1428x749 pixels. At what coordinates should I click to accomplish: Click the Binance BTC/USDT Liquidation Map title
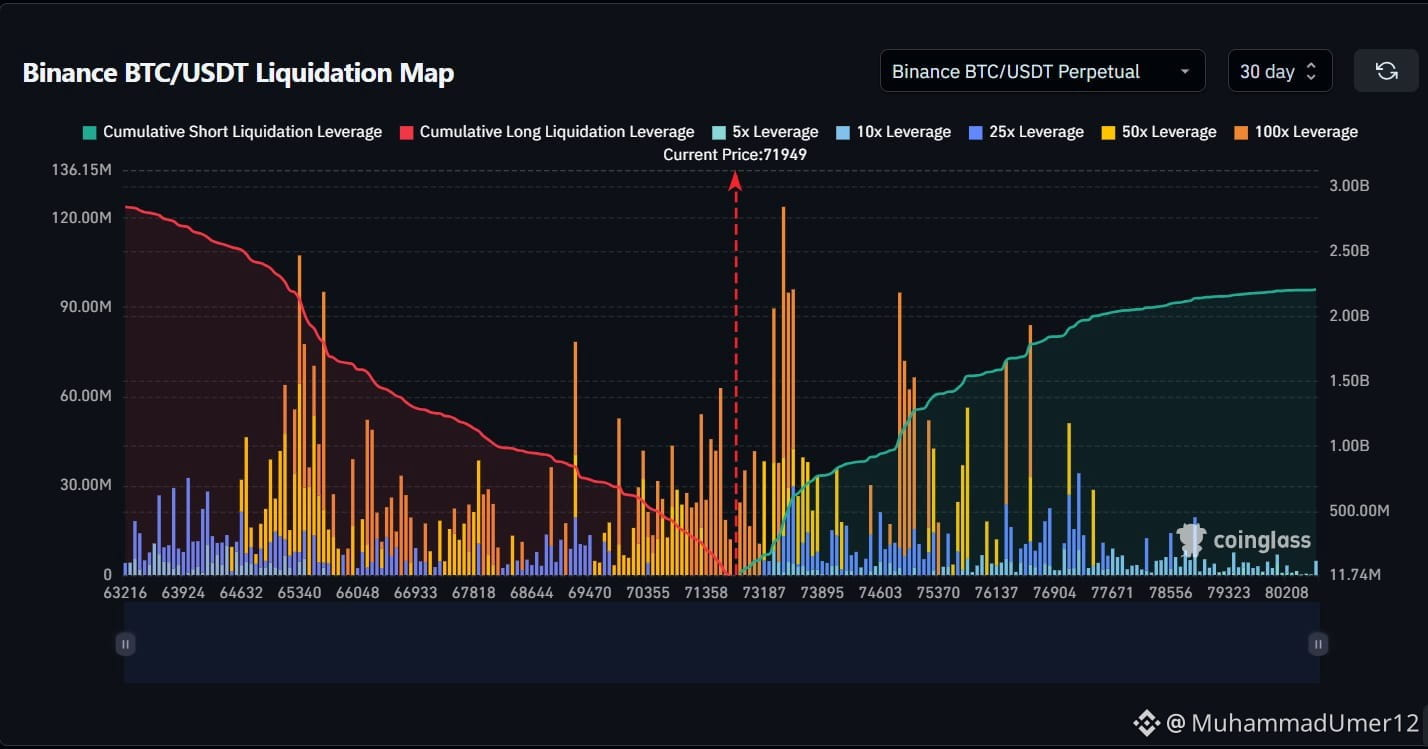238,73
